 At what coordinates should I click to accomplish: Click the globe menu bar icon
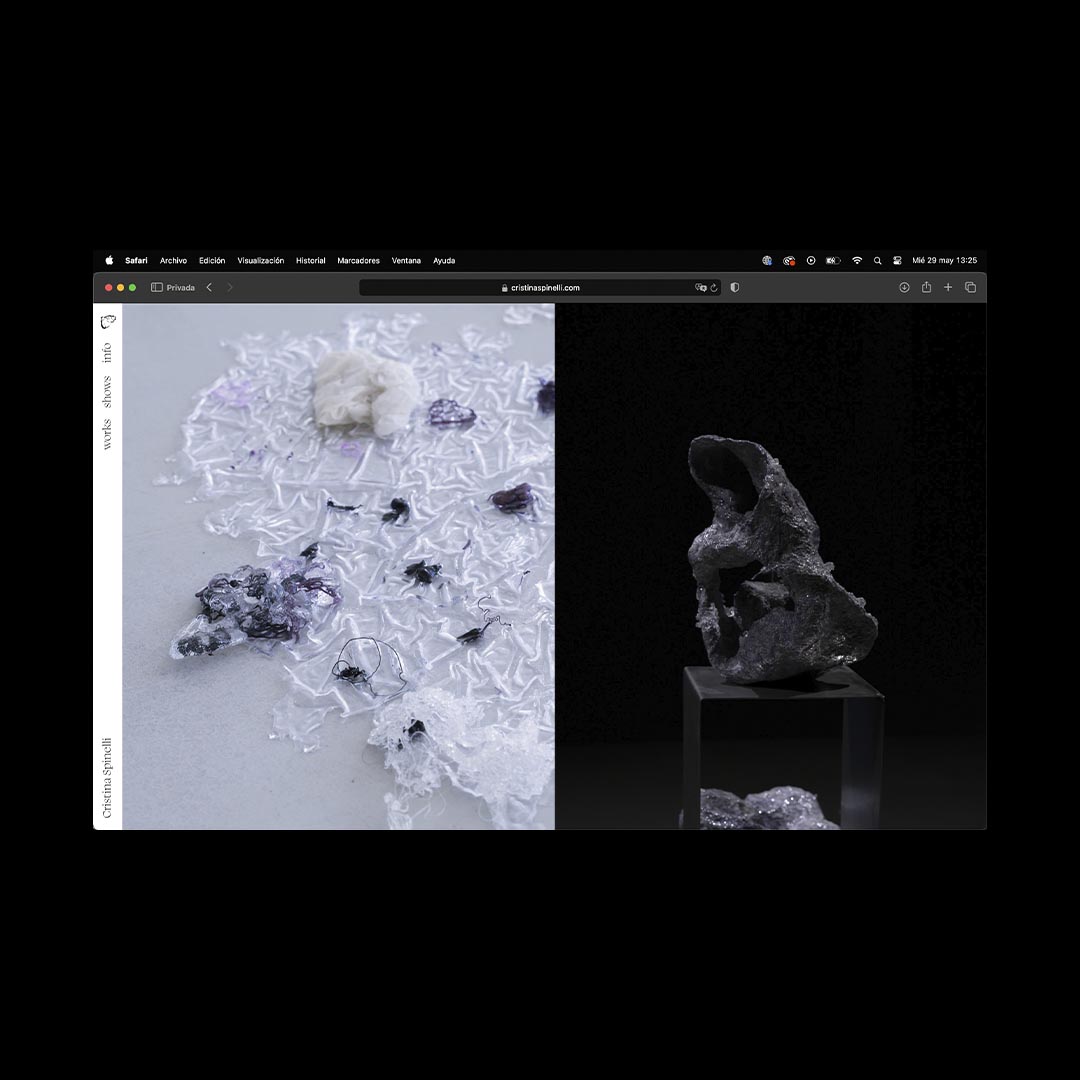click(767, 260)
